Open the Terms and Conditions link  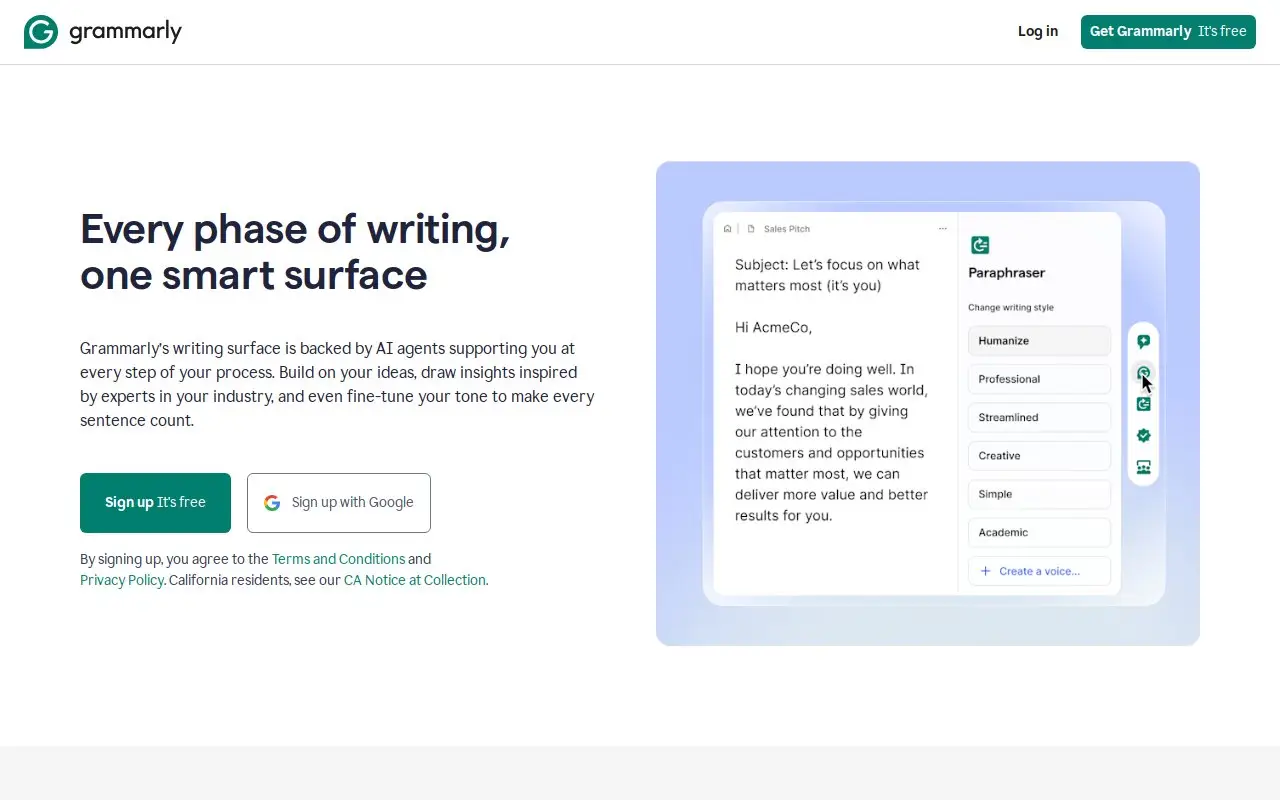pos(338,559)
